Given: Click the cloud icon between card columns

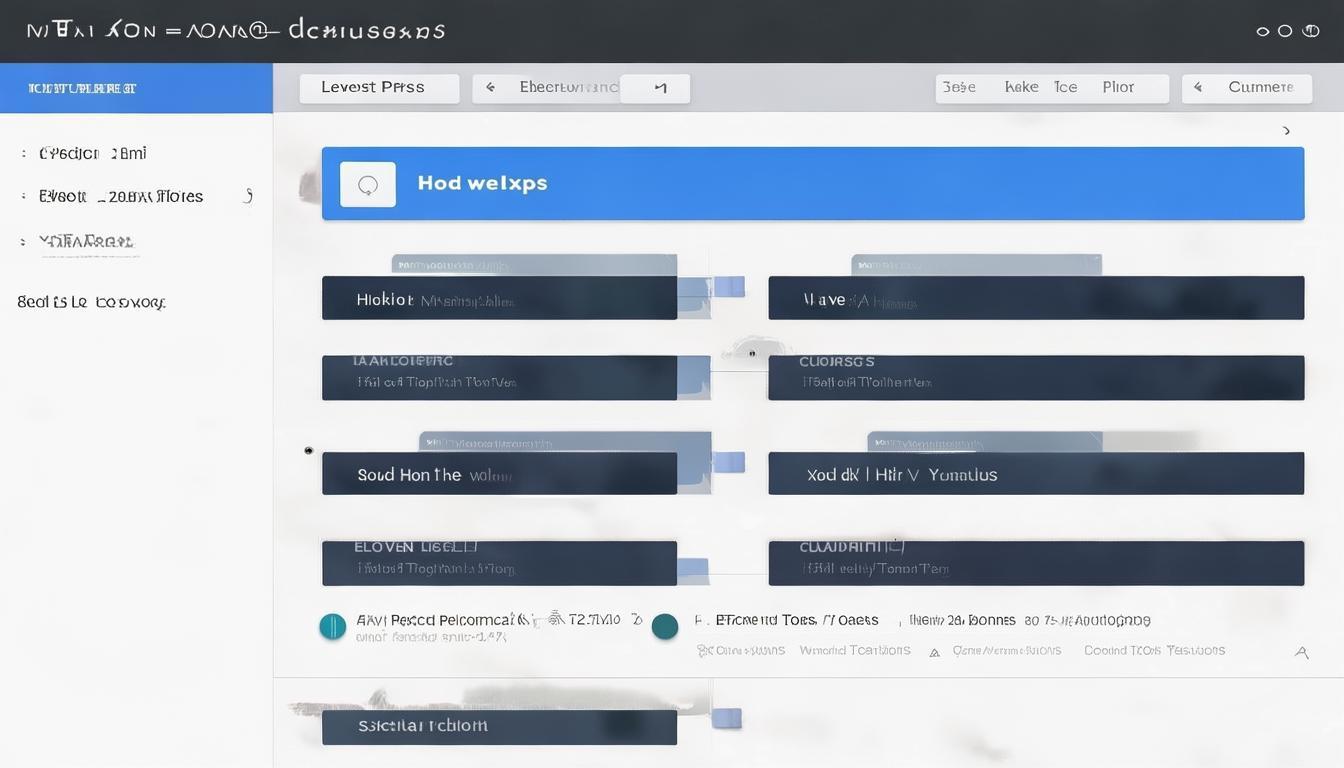Looking at the screenshot, I should tap(751, 350).
